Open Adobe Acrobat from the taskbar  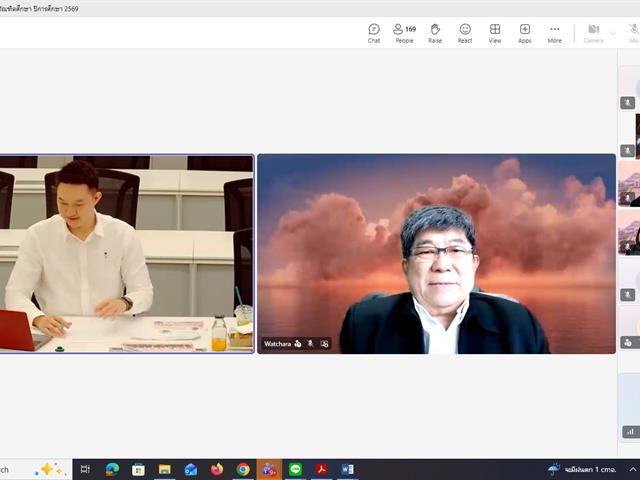pyautogui.click(x=321, y=469)
